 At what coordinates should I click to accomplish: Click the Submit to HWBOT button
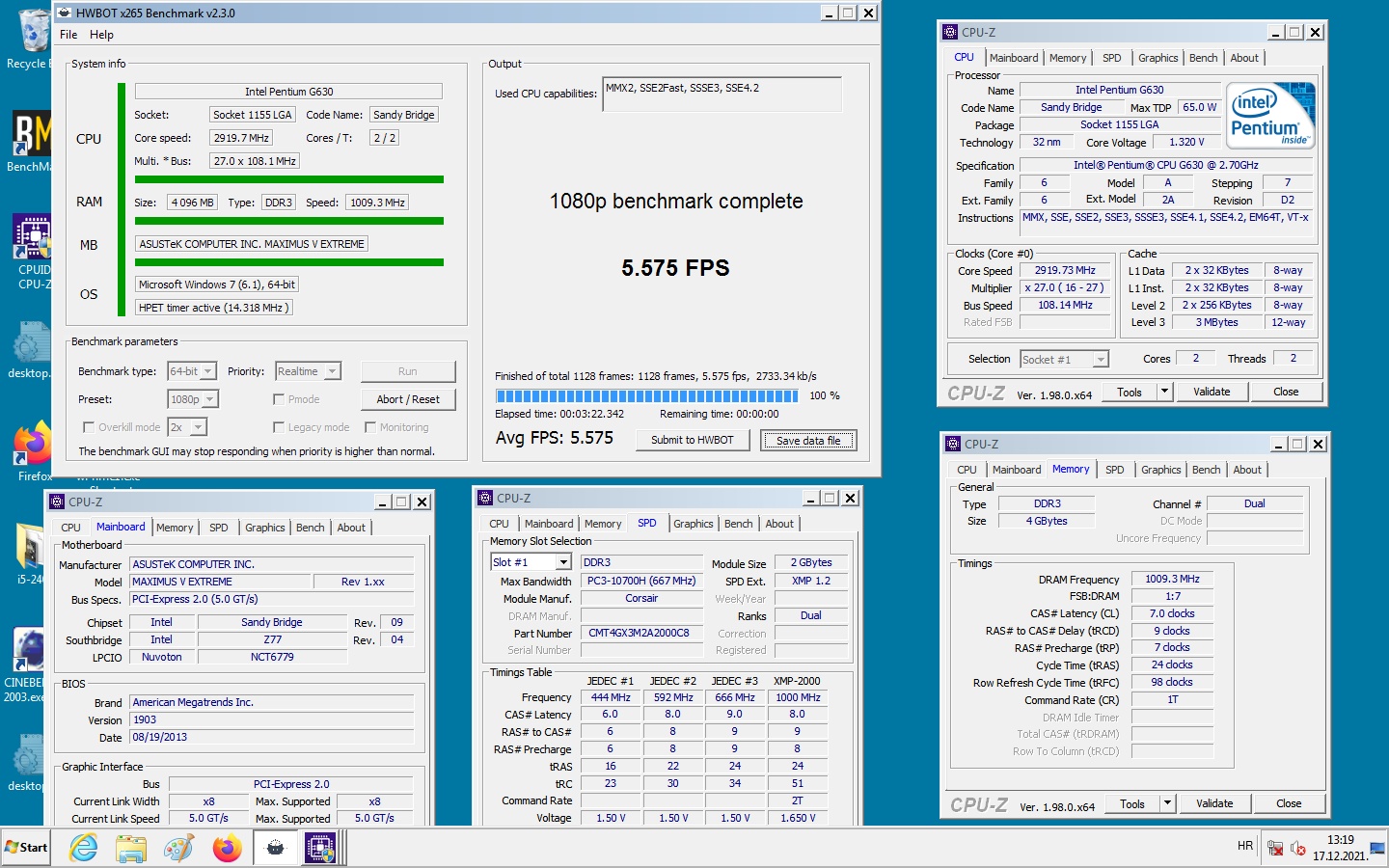(x=693, y=440)
